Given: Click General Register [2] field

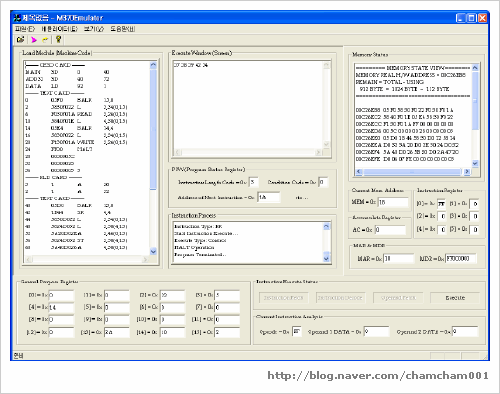Looking at the screenshot, I should tap(172, 295).
